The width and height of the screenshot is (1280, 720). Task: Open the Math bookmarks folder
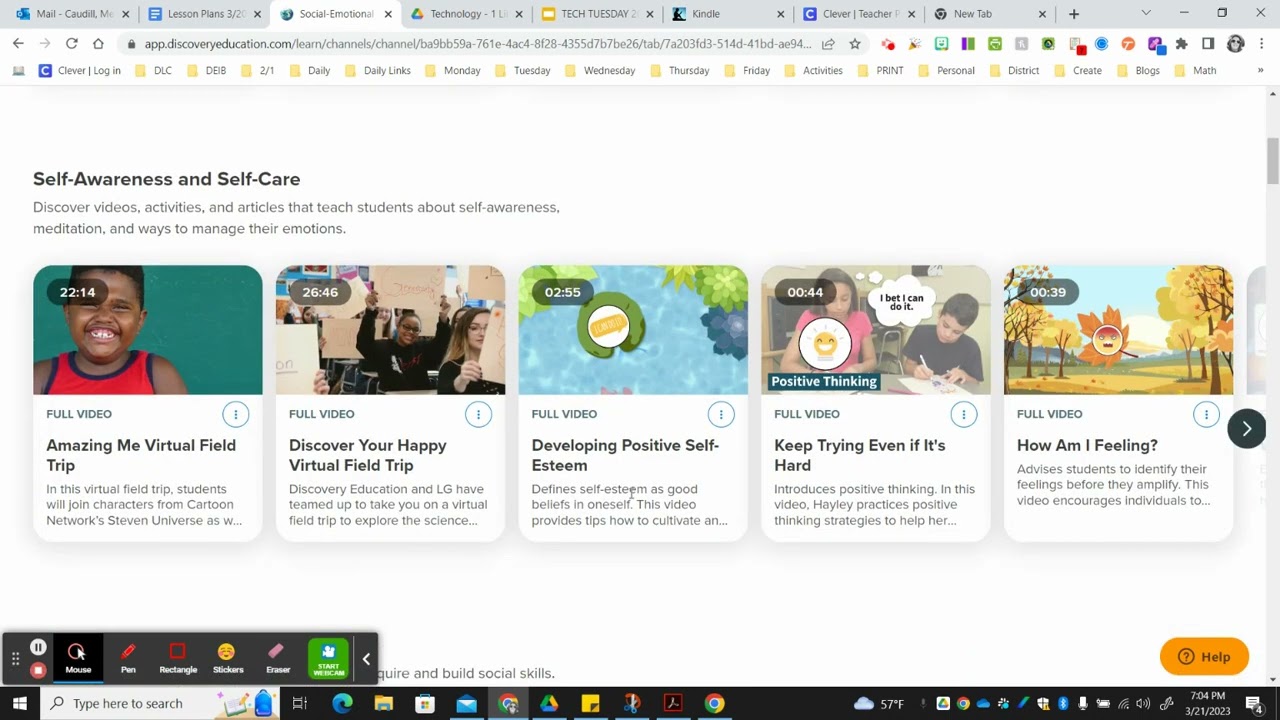(x=1195, y=71)
